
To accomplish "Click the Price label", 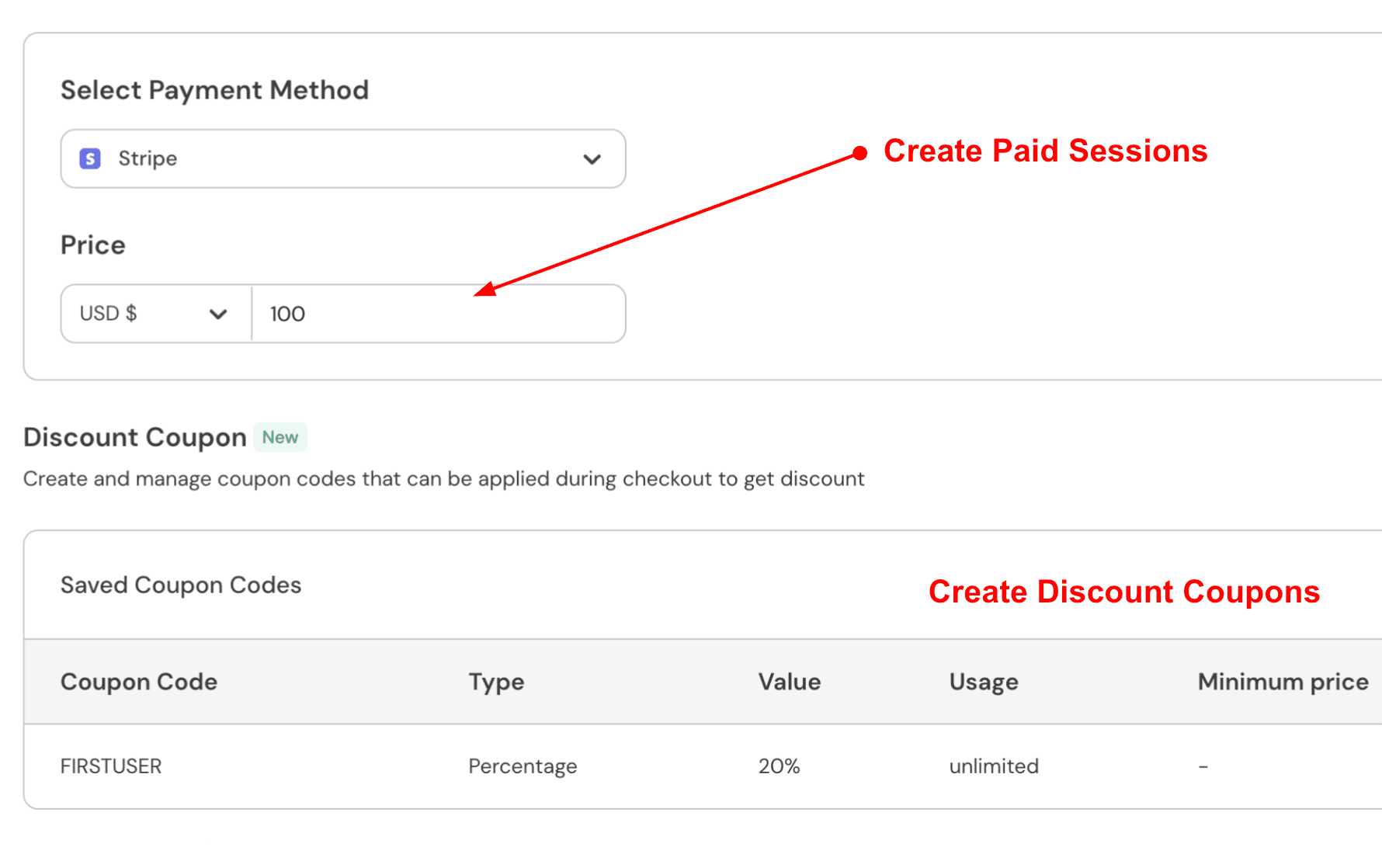I will pyautogui.click(x=93, y=245).
